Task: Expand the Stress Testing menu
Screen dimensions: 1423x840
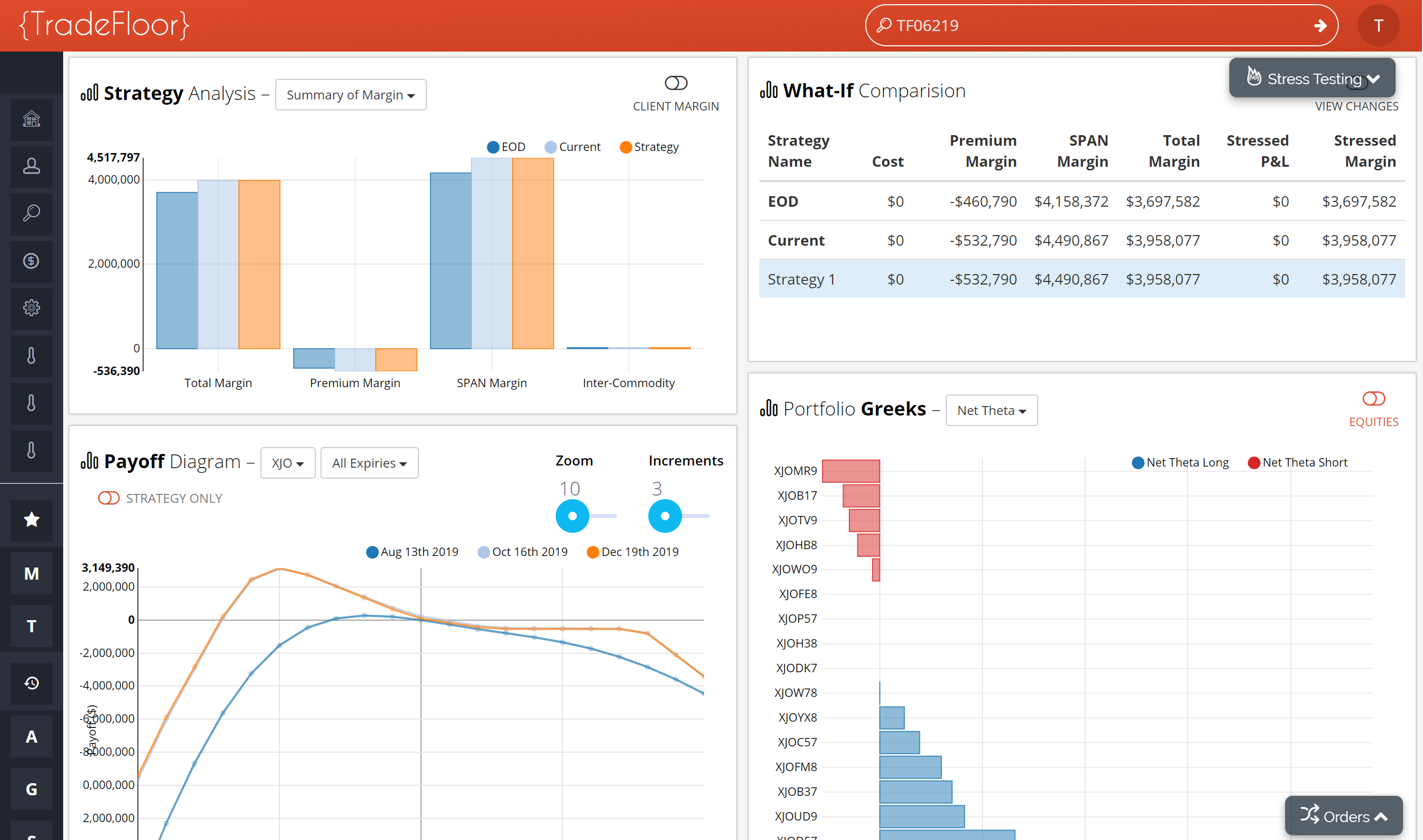Action: point(1312,78)
